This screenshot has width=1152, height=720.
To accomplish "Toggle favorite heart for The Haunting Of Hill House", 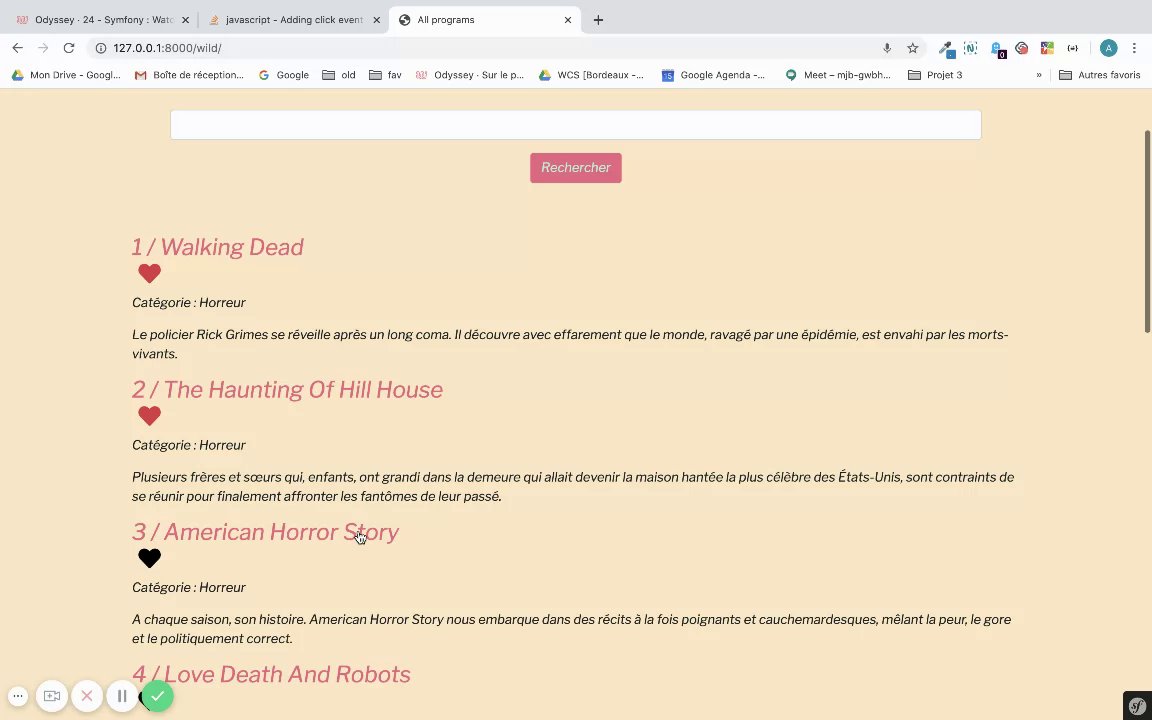I will 149,416.
